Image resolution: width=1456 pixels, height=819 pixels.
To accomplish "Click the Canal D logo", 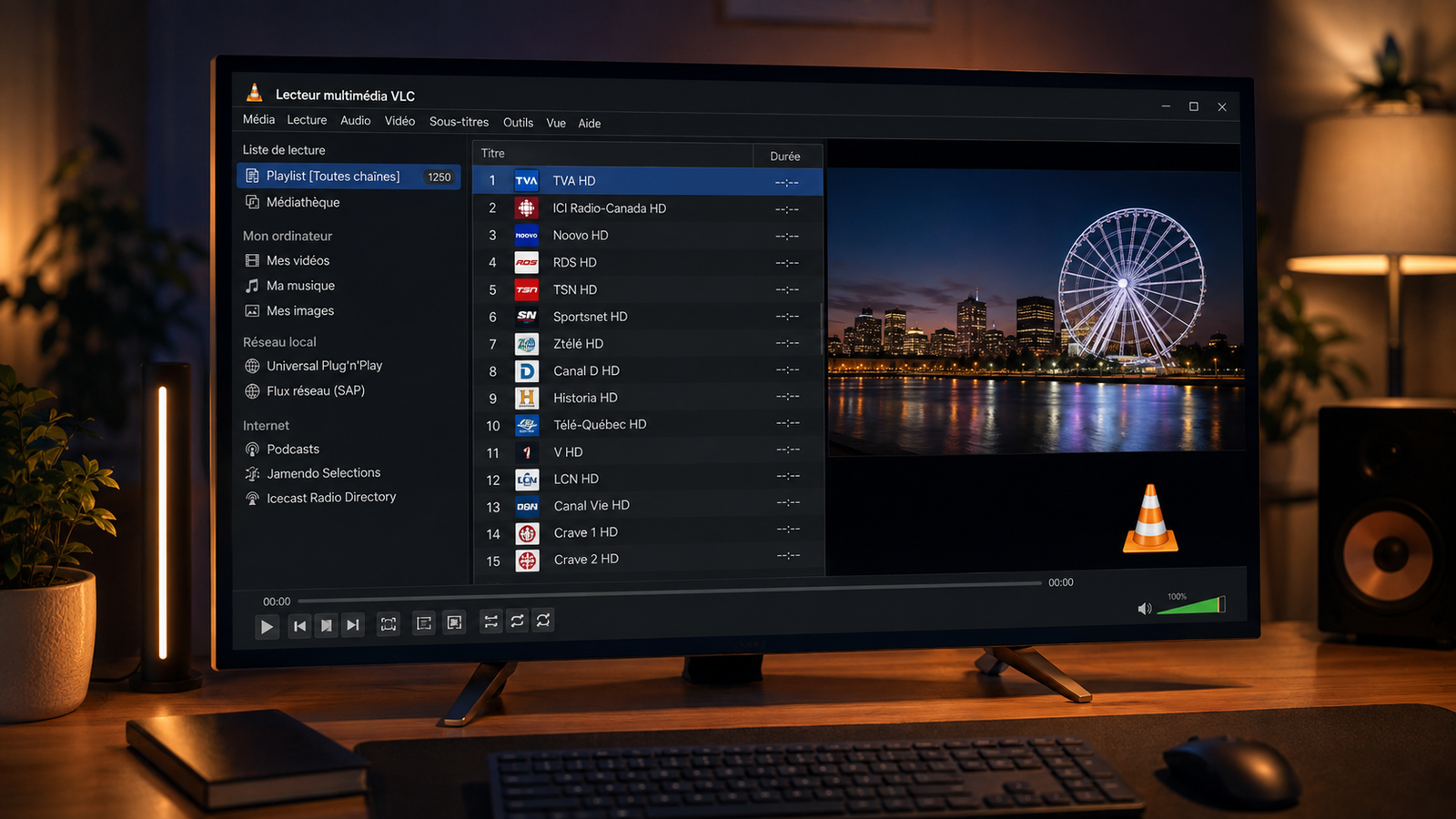I will 526,370.
